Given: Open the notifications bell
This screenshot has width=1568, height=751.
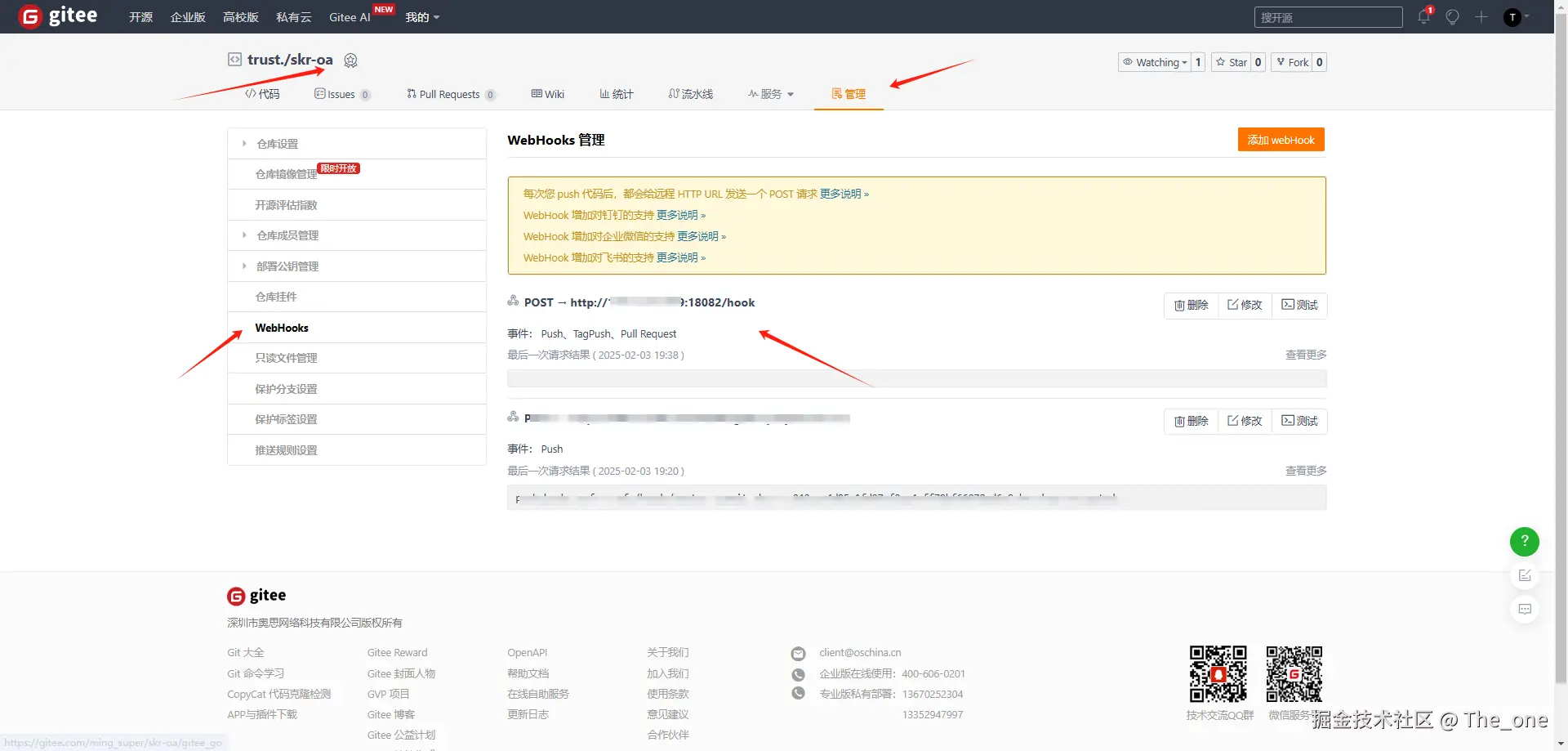Looking at the screenshot, I should [x=1424, y=16].
